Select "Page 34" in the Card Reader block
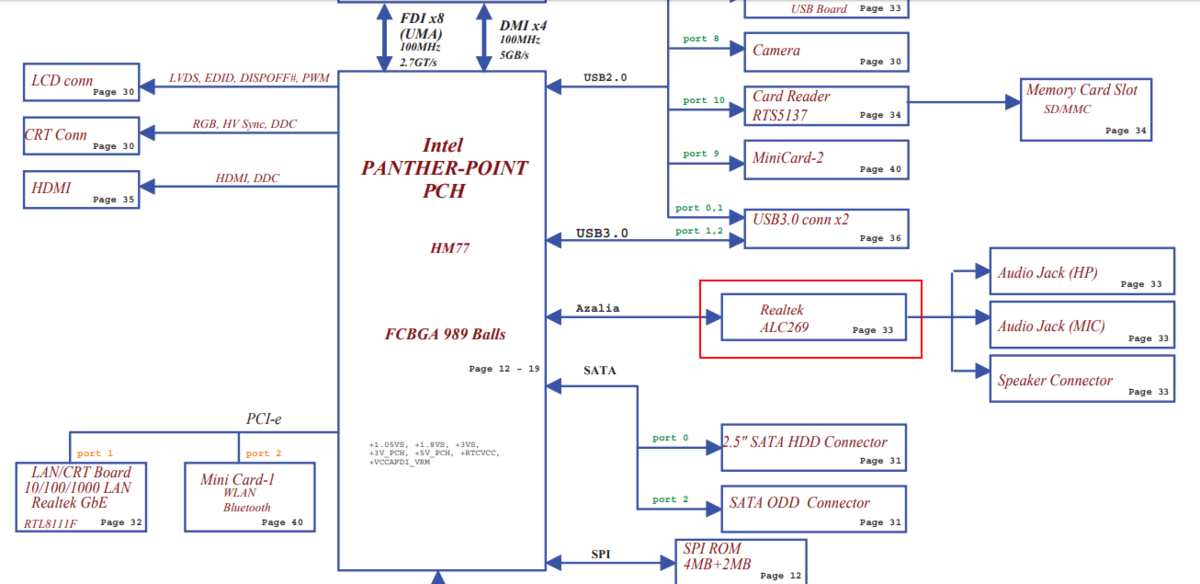The height and width of the screenshot is (584, 1200). coord(880,116)
